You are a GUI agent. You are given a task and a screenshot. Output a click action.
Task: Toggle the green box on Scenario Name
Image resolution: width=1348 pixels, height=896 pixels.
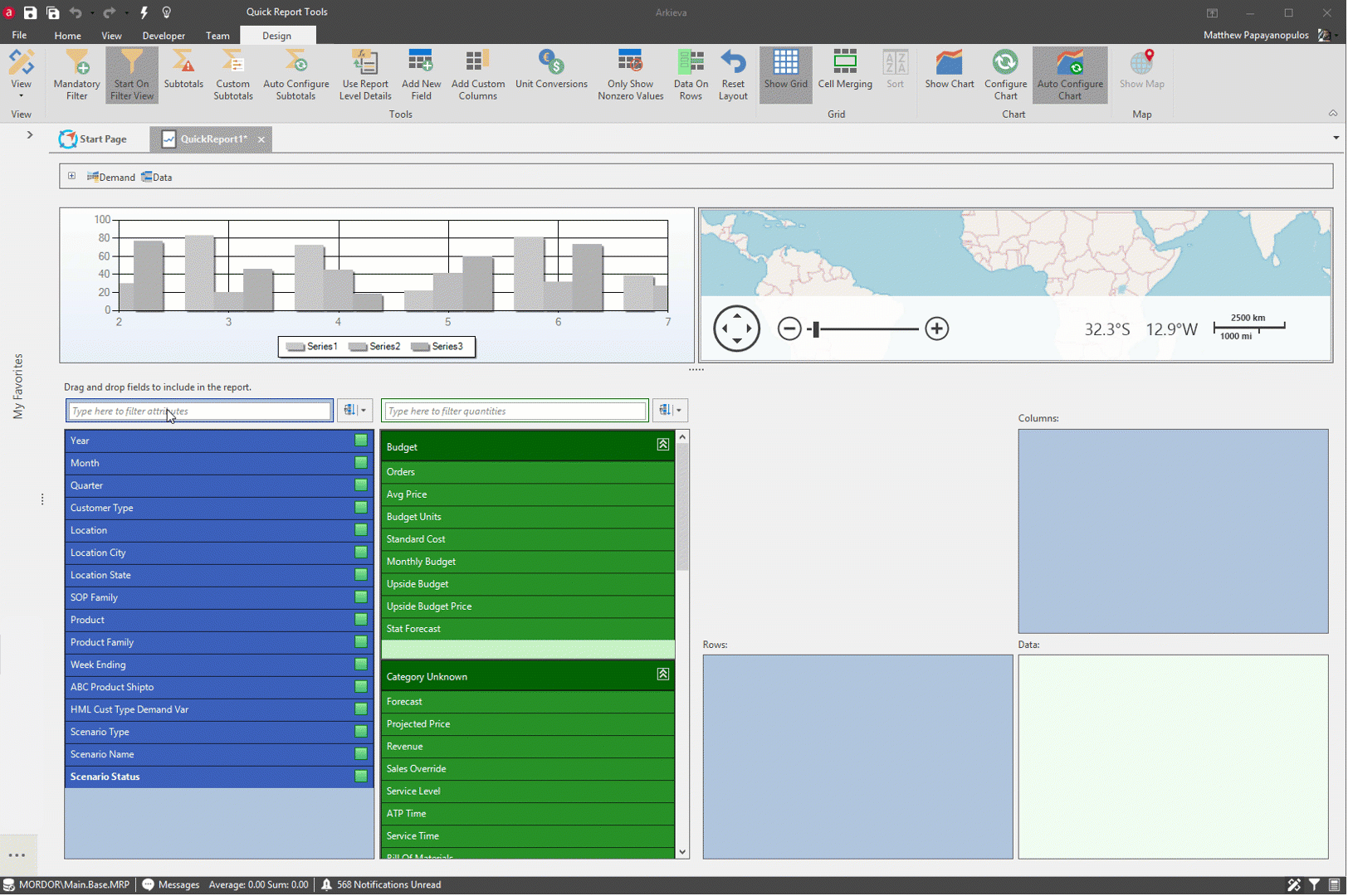coord(361,754)
